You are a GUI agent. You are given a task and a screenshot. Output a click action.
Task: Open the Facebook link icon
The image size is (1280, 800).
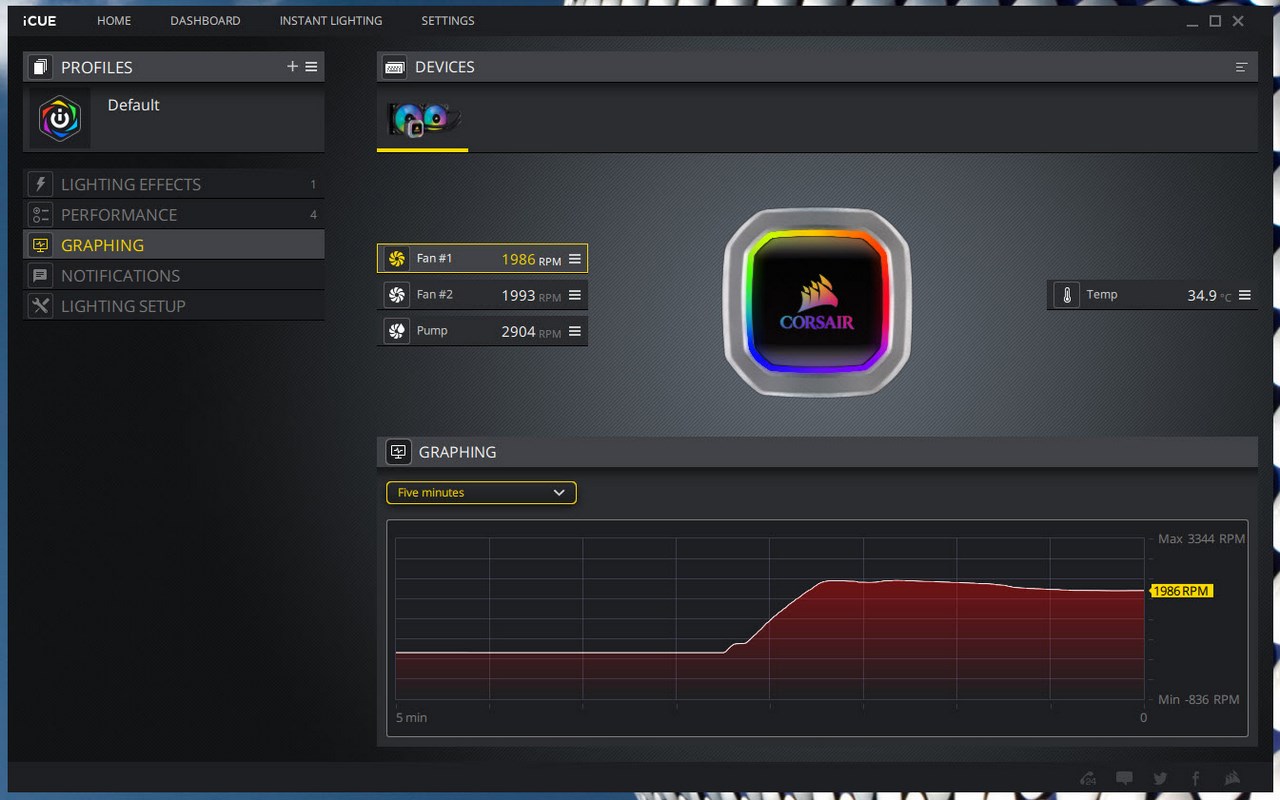click(x=1196, y=778)
